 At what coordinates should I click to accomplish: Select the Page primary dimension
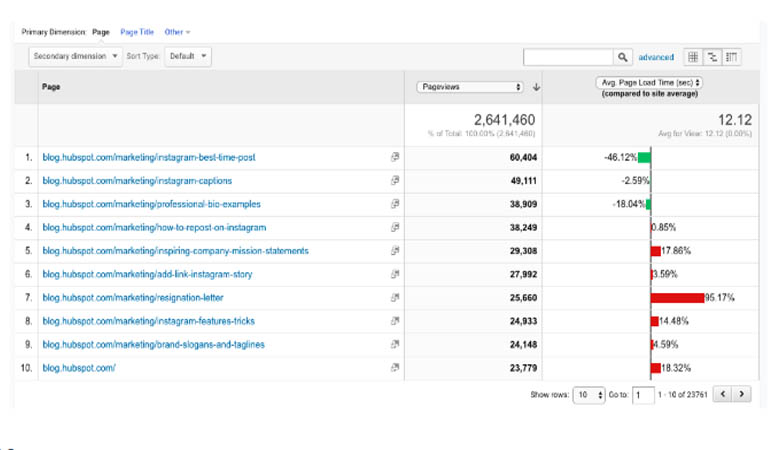(x=101, y=32)
